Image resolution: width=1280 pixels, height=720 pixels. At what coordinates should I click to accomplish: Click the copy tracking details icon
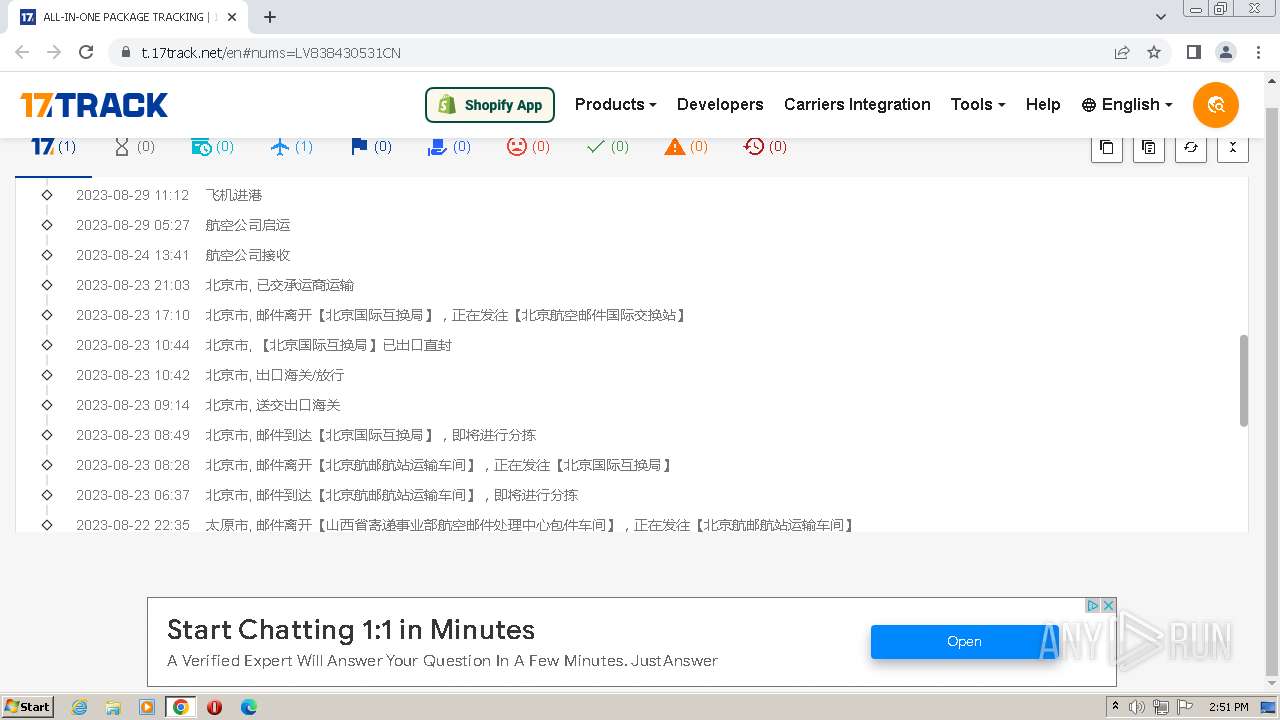(x=1148, y=147)
